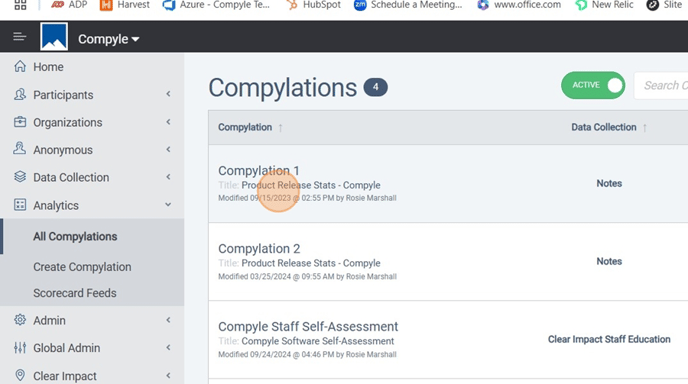Select the Create Compylation menu item
688x384 pixels.
(x=82, y=267)
